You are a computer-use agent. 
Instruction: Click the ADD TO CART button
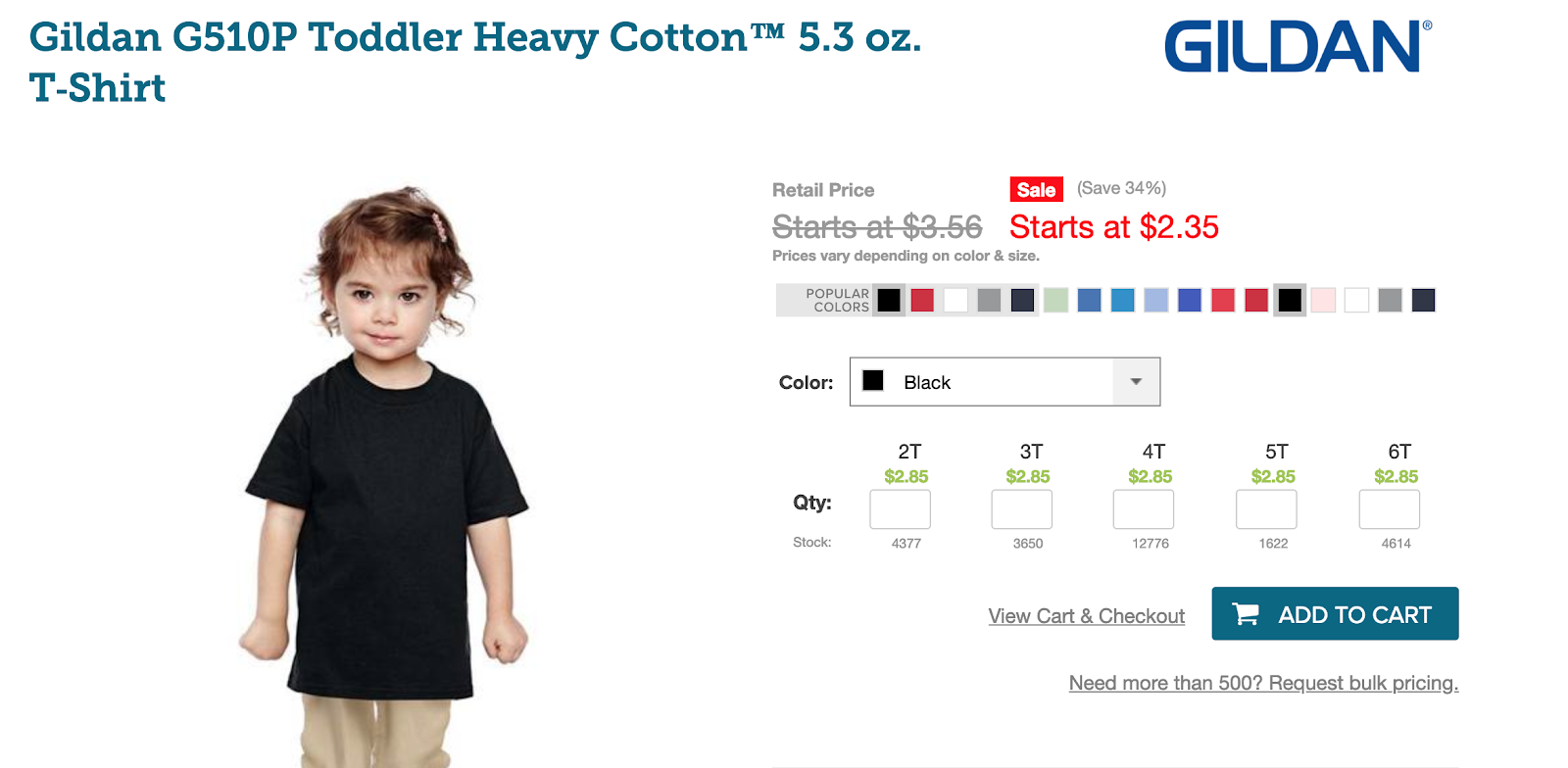[1335, 614]
